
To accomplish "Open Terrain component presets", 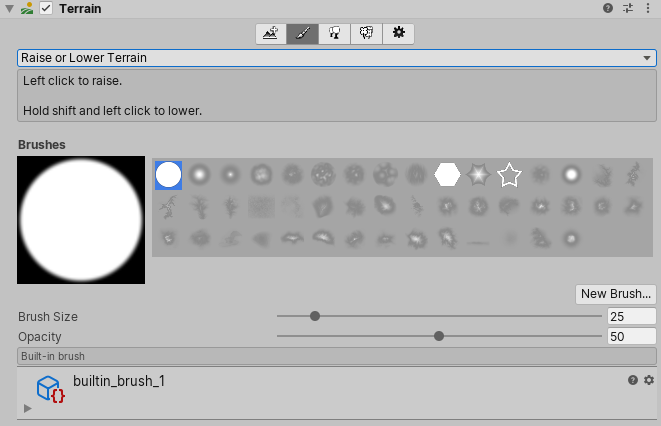I will 628,8.
